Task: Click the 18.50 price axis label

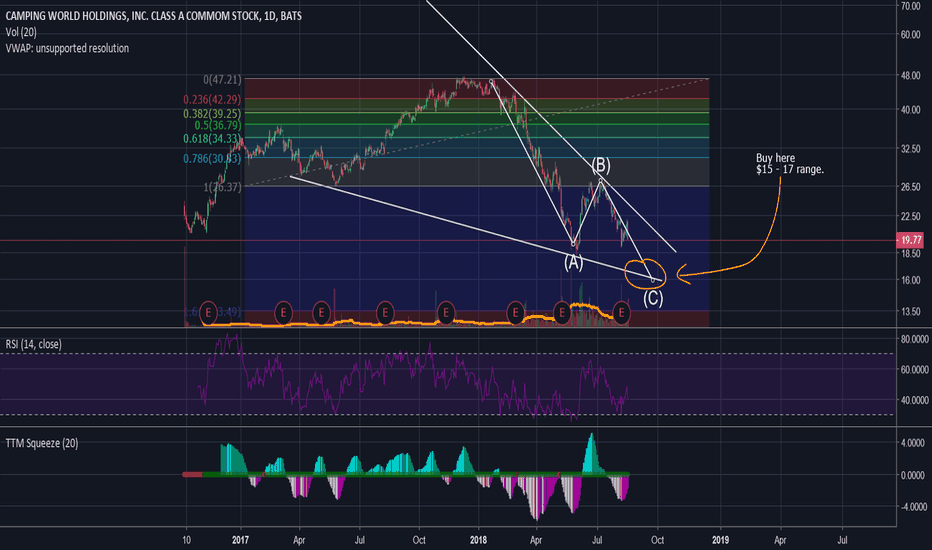Action: click(x=911, y=253)
